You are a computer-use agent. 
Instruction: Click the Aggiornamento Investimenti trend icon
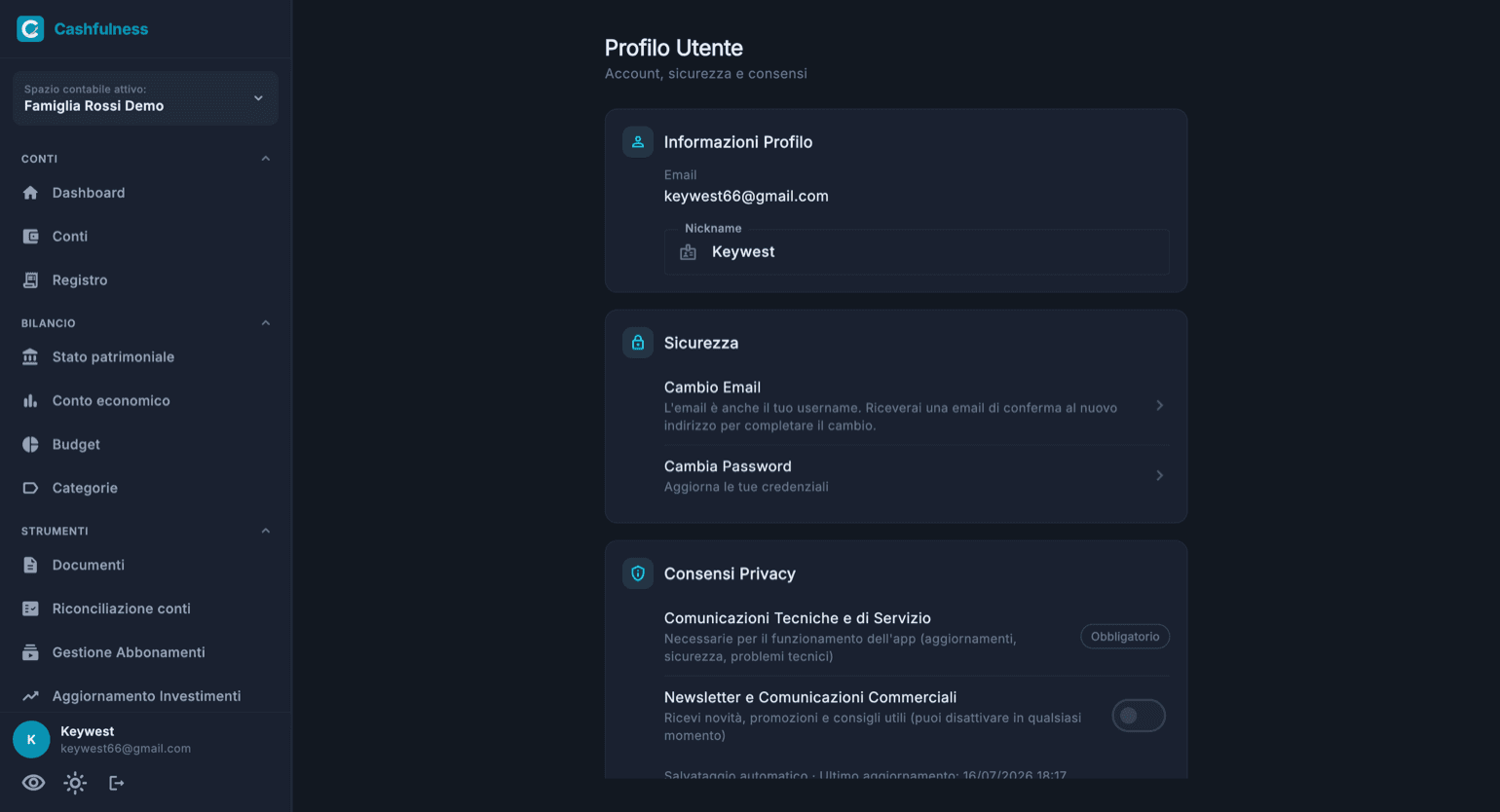pyautogui.click(x=30, y=697)
